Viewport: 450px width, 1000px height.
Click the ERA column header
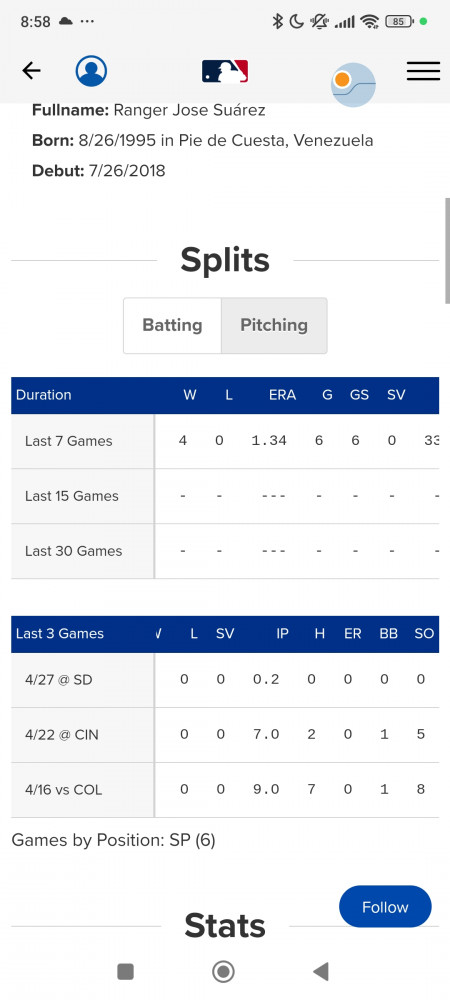tap(282, 395)
